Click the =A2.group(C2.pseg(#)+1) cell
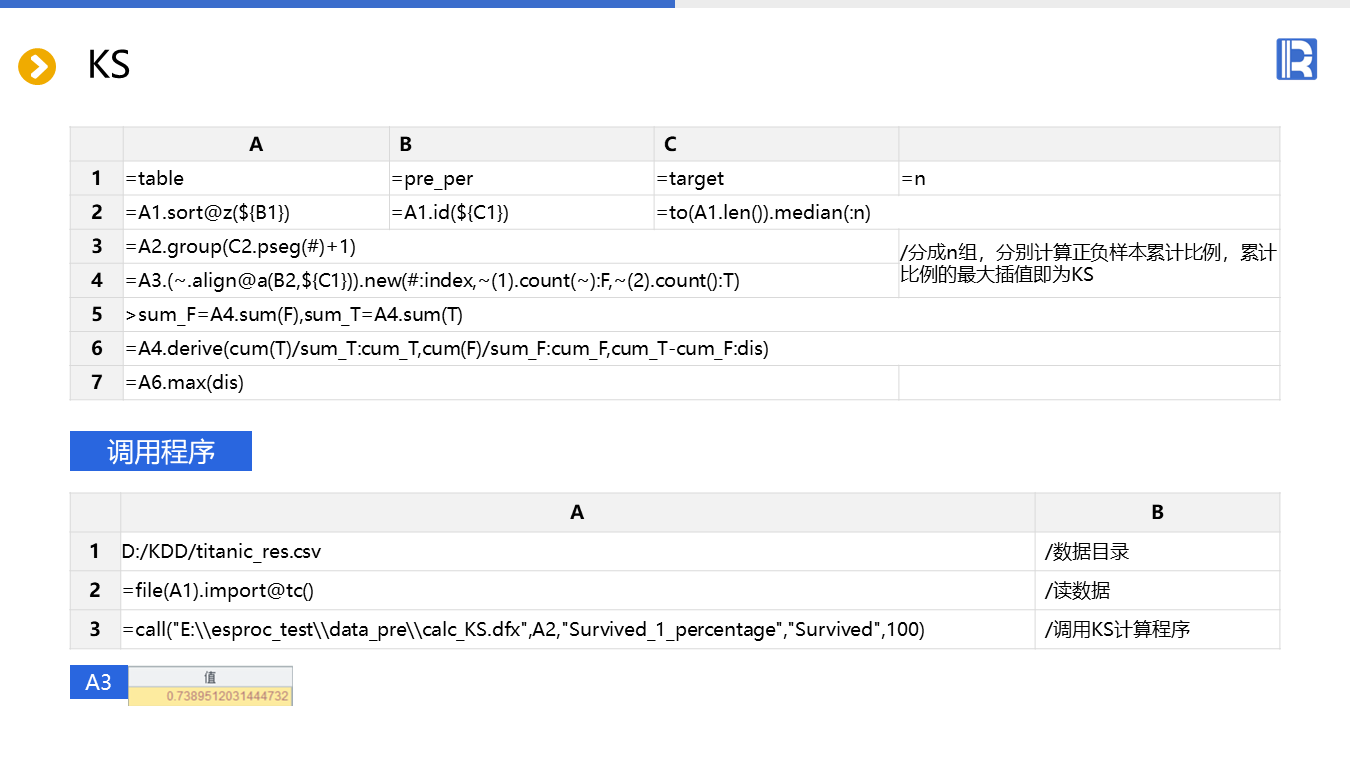 click(x=510, y=247)
